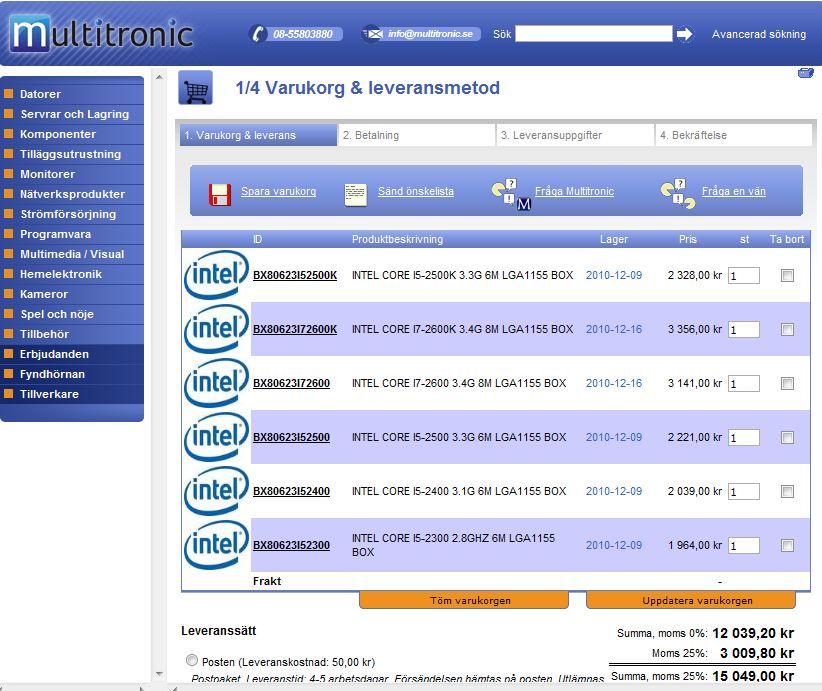Click Spara varukorg link
The image size is (822, 691).
(278, 191)
